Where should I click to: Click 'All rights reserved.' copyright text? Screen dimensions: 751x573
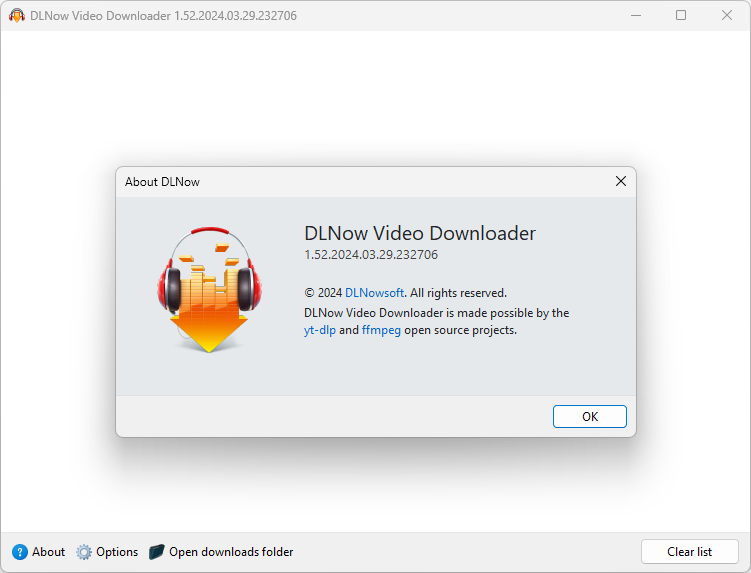[x=458, y=293]
